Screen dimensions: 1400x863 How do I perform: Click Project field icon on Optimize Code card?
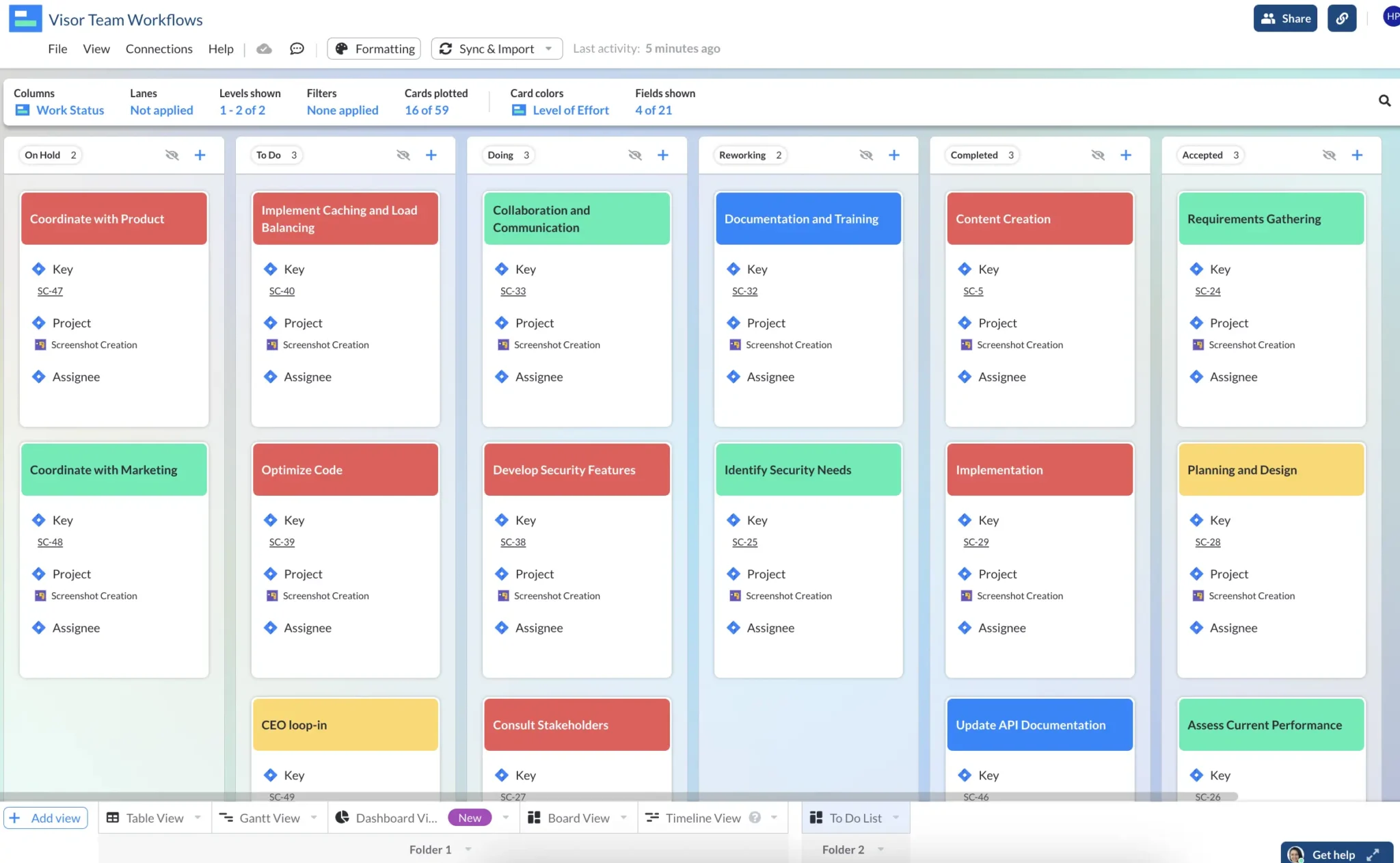click(x=271, y=574)
